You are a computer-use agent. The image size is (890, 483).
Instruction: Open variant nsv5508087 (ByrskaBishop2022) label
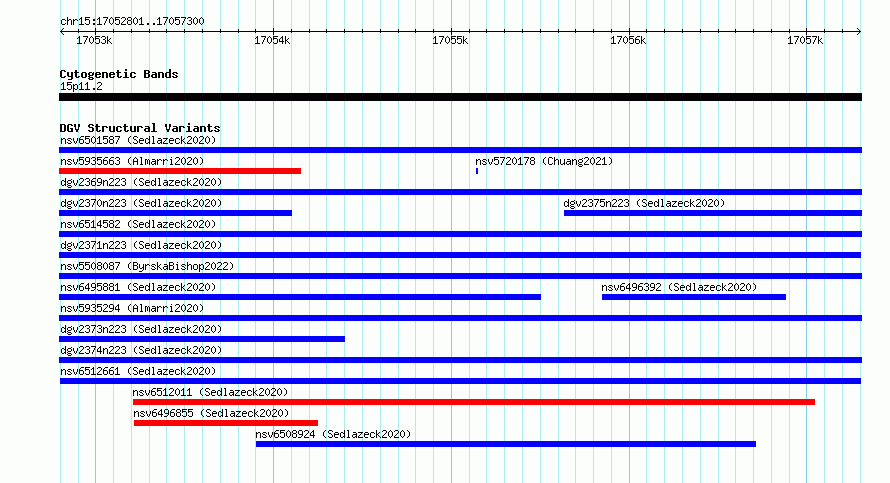[147, 266]
